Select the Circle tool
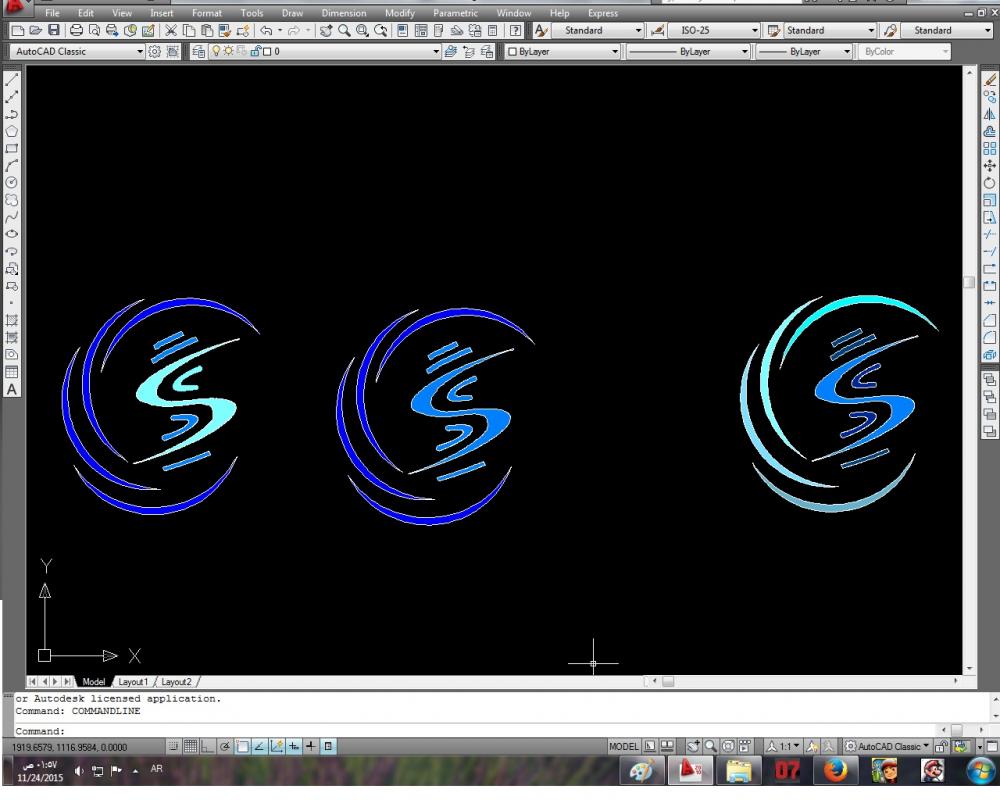Viewport: 1000px width, 800px height. [11, 183]
